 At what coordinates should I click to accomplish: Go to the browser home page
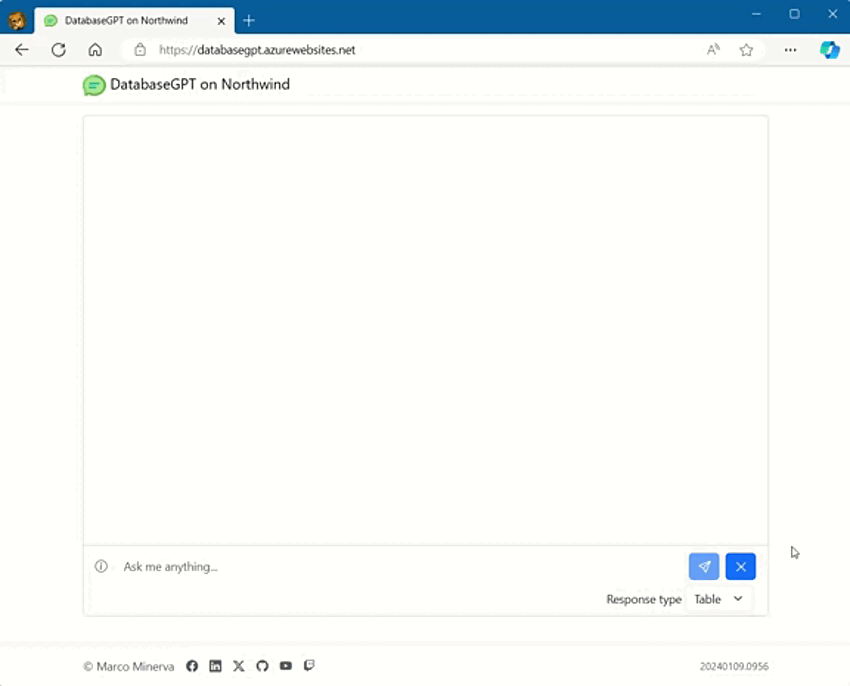[95, 50]
